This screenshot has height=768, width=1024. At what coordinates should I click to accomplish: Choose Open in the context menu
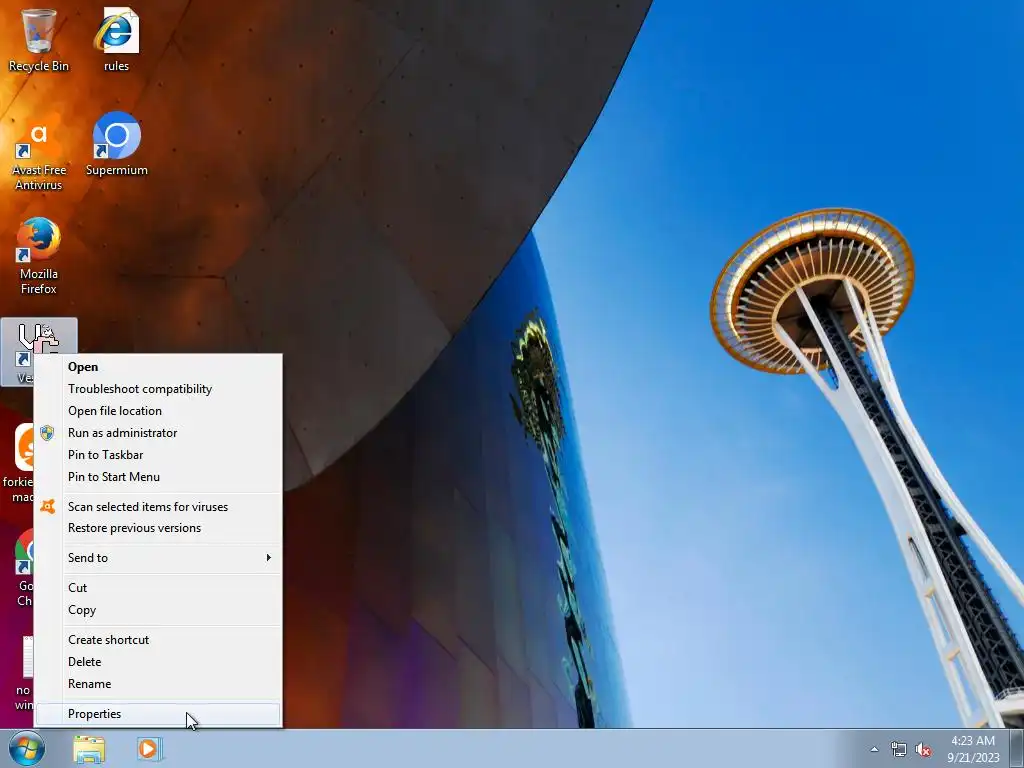pos(158,367)
